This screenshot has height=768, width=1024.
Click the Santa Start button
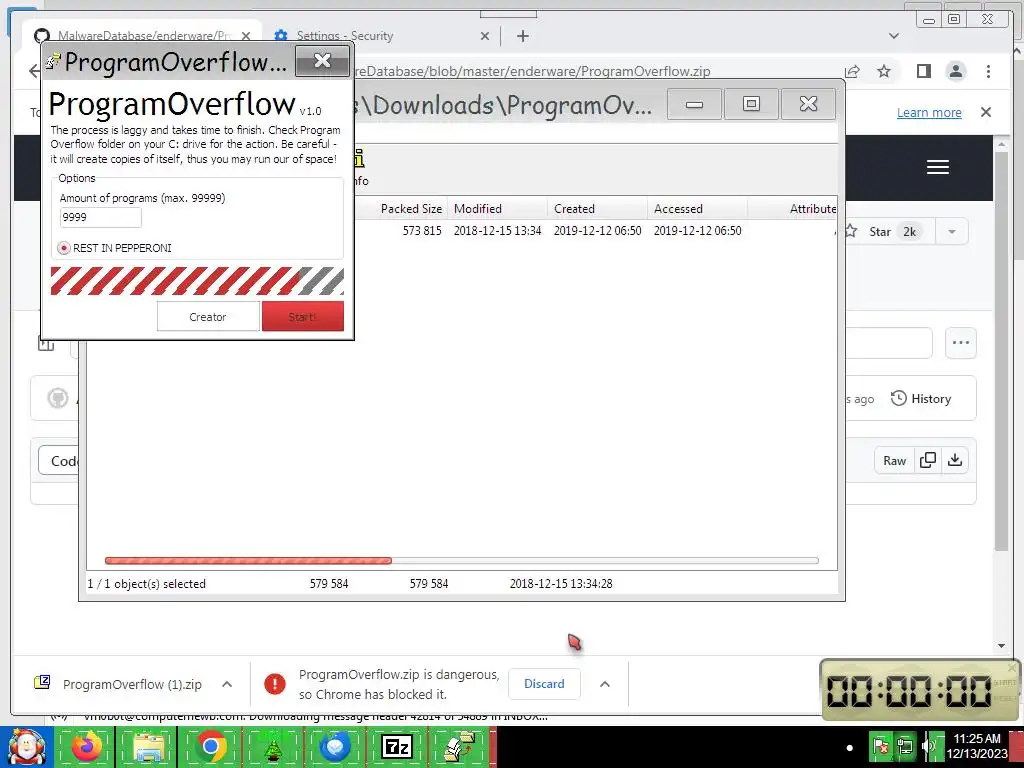[26, 746]
